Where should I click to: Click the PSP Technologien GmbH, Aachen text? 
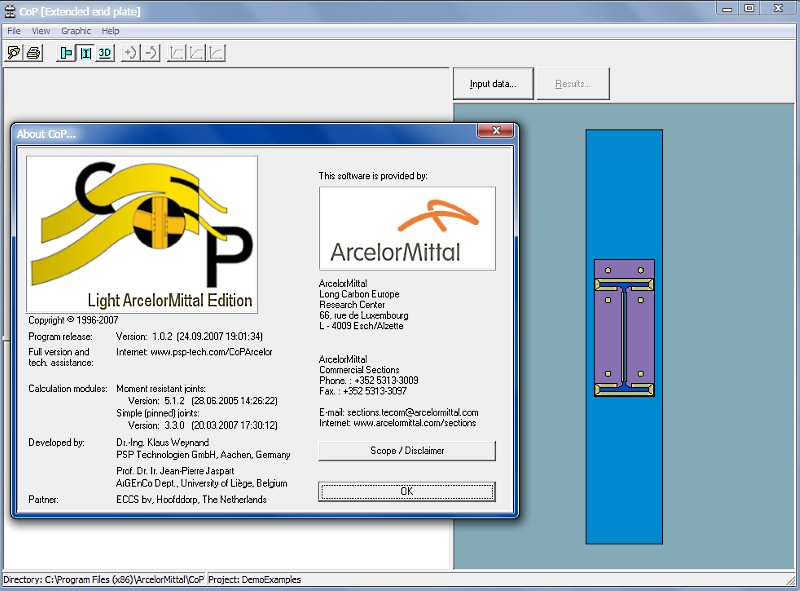(203, 454)
